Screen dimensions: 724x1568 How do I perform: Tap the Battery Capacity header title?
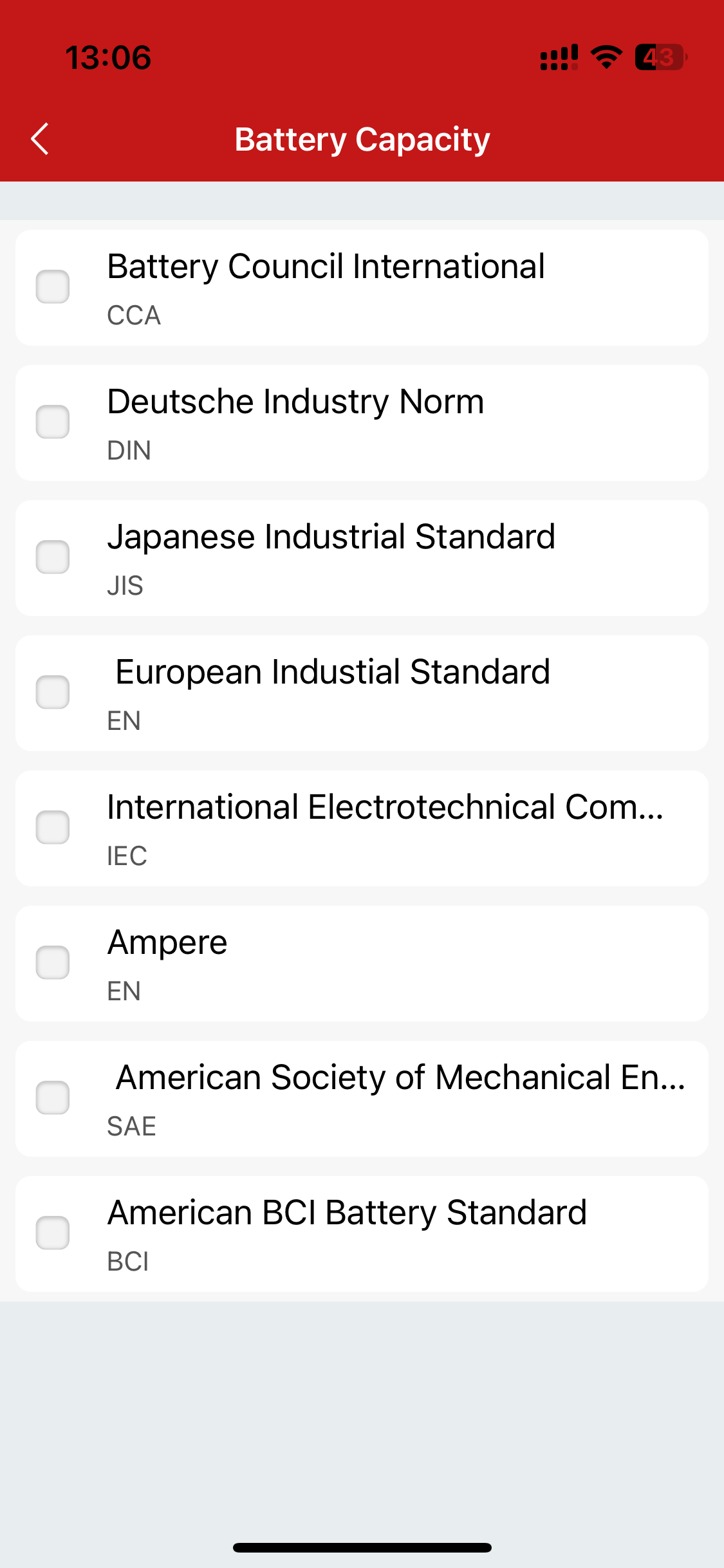(x=362, y=140)
